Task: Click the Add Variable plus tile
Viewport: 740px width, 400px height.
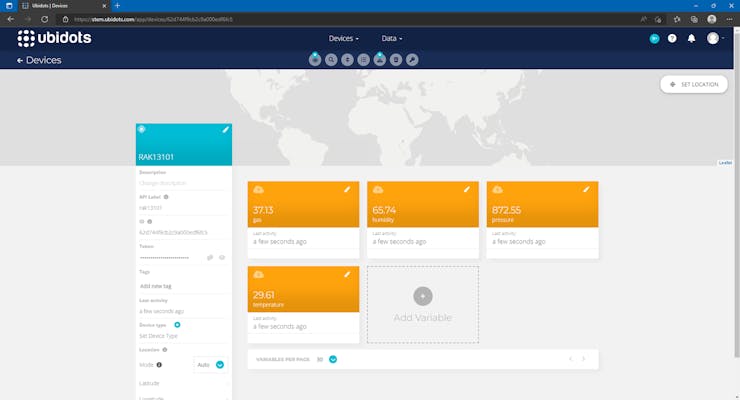Action: [423, 305]
